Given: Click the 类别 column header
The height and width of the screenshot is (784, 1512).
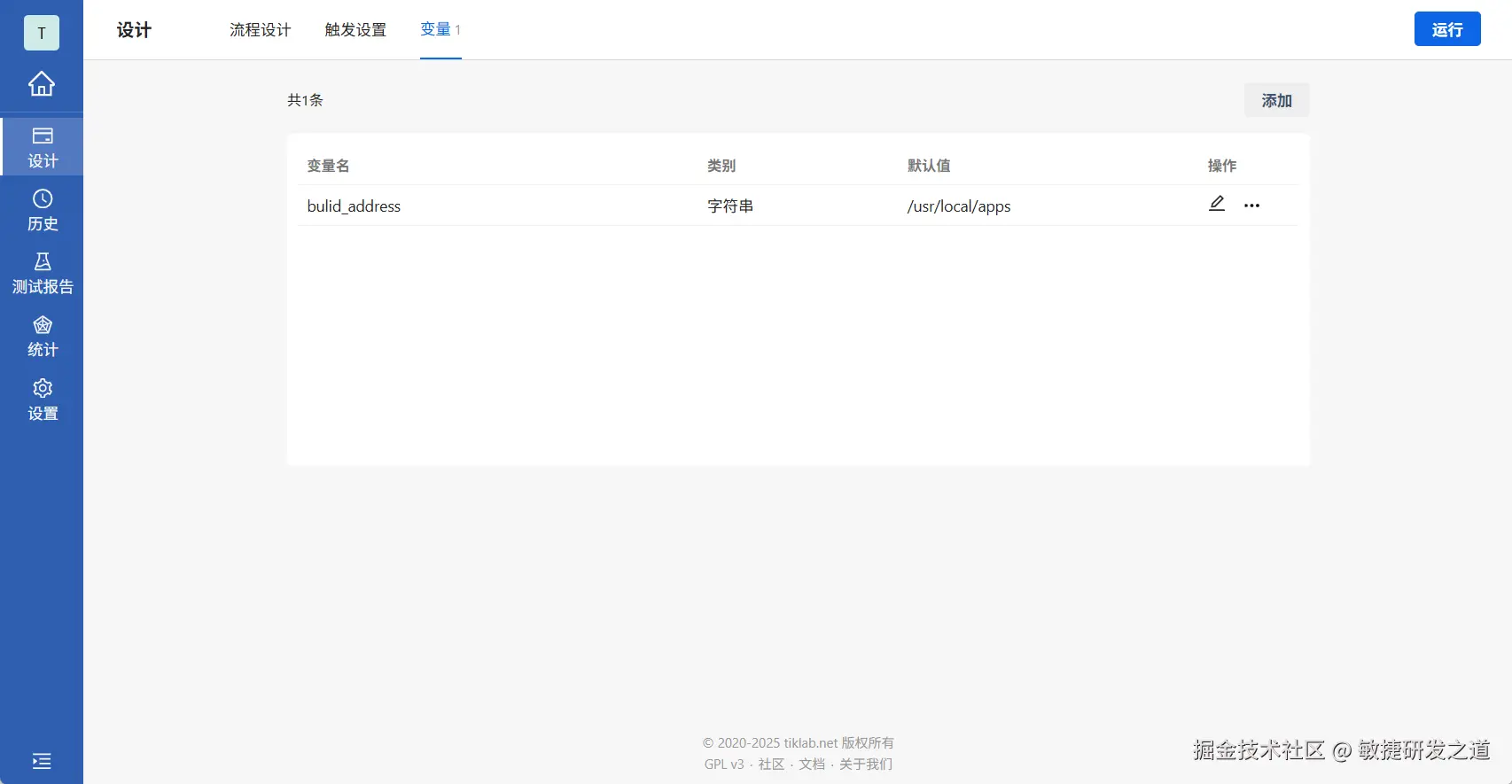Looking at the screenshot, I should tap(721, 166).
